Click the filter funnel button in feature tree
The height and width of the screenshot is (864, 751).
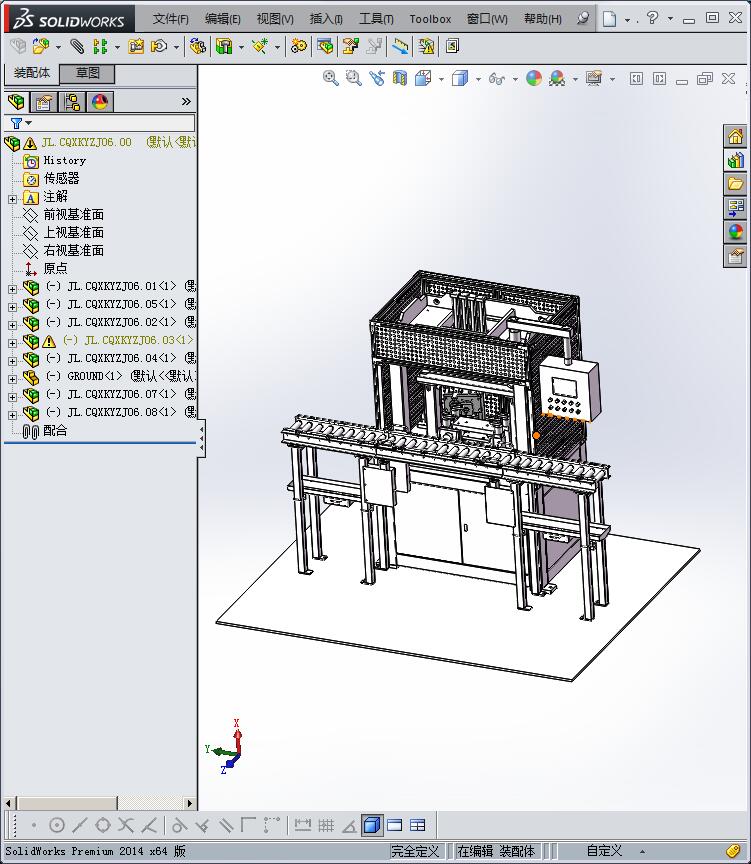17,123
